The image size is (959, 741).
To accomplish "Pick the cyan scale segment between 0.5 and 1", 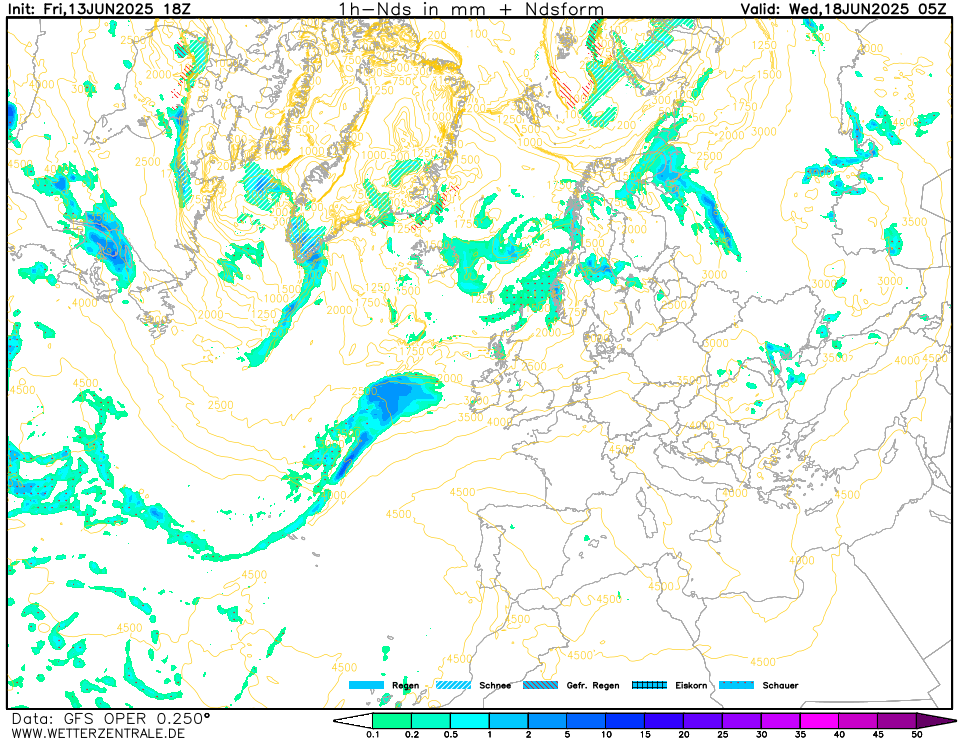I will pos(470,721).
